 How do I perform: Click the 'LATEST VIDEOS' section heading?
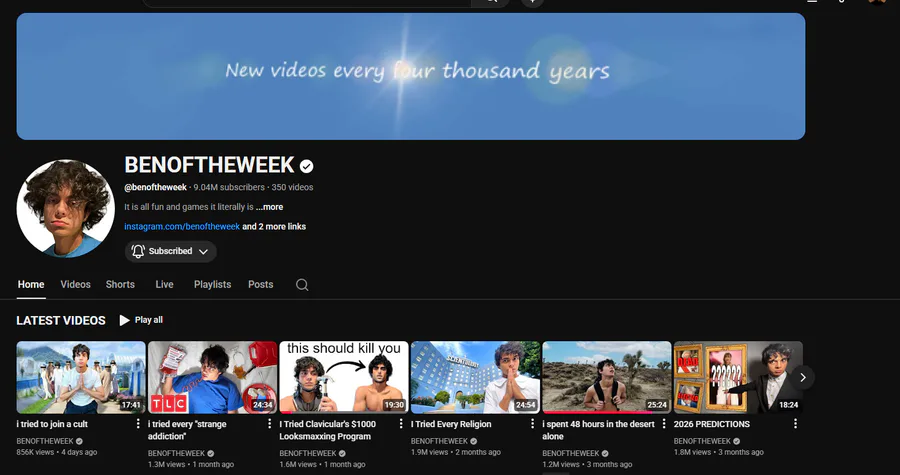coord(61,321)
